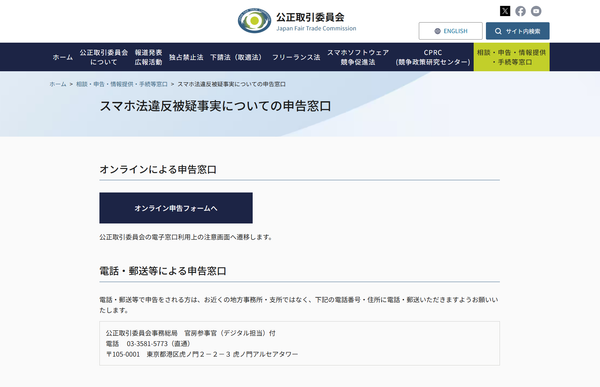Click heading オンラインによる申告窓口
Image resolution: width=600 pixels, height=387 pixels.
point(158,169)
